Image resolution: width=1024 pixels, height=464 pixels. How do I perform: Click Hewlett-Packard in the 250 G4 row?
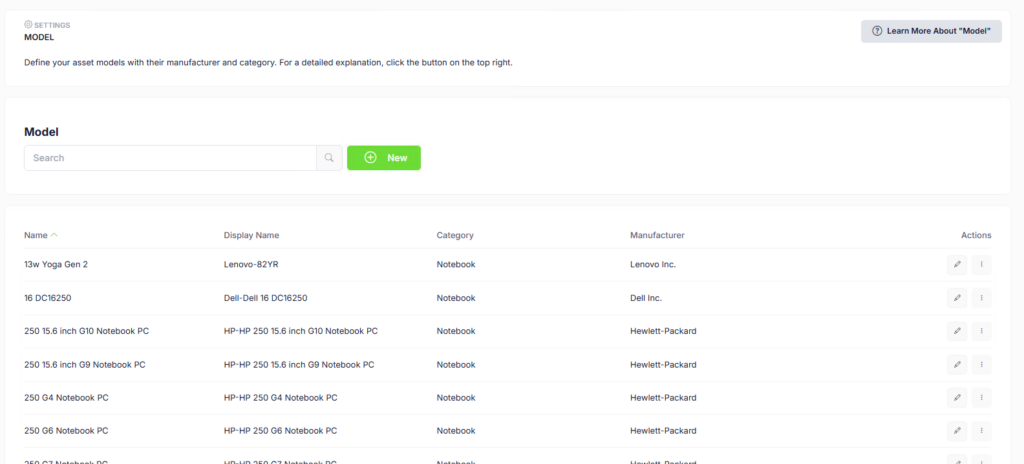[663, 398]
